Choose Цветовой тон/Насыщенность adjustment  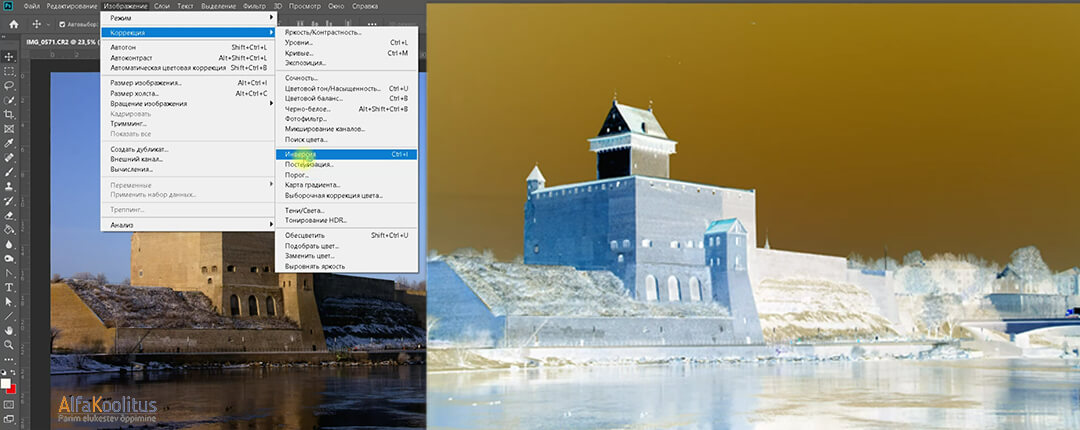(346, 88)
